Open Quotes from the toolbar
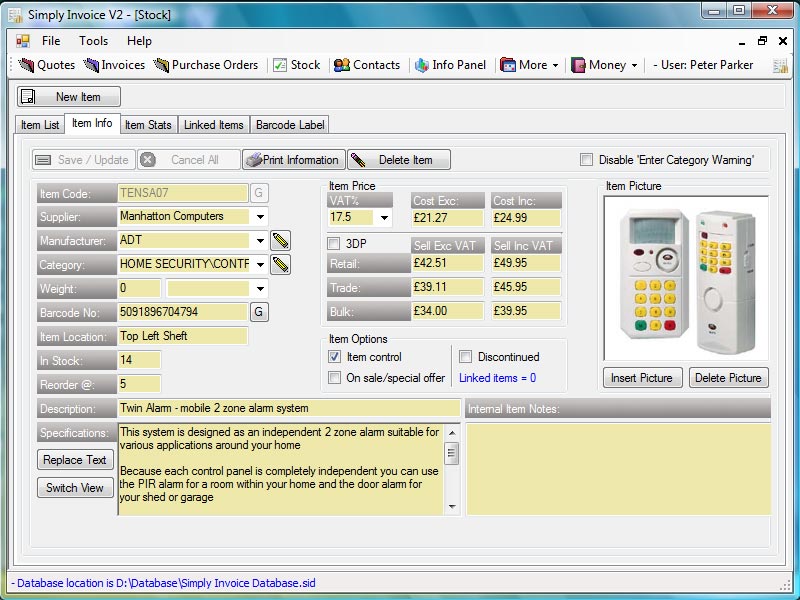This screenshot has height=600, width=800. [48, 65]
